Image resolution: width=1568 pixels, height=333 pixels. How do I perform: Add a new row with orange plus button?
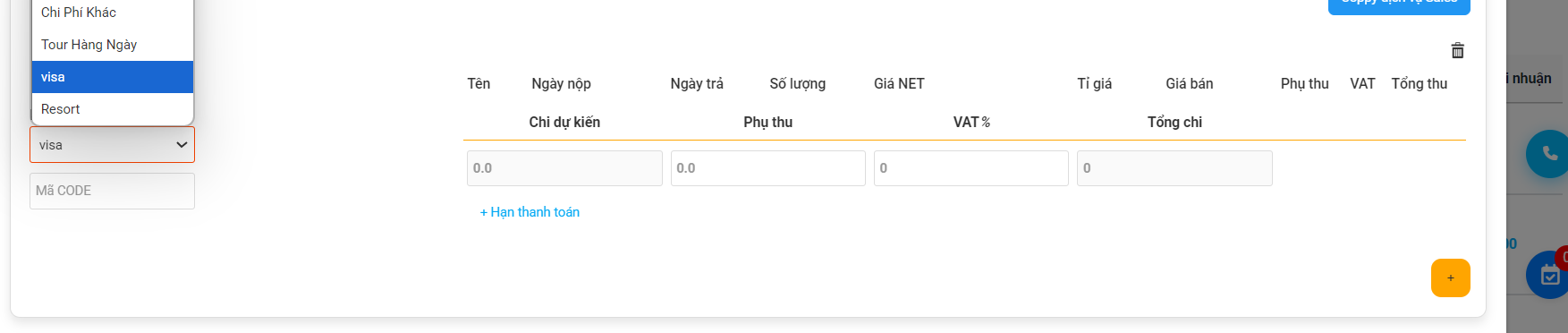coord(1450,277)
